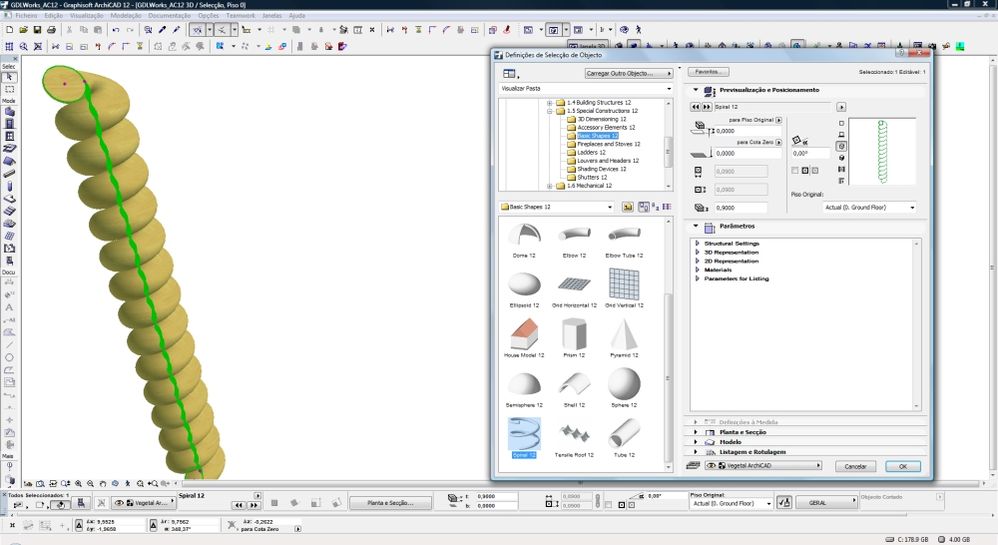Toggle the mirror checkbox under rotation angle
The image size is (998, 545).
(794, 171)
